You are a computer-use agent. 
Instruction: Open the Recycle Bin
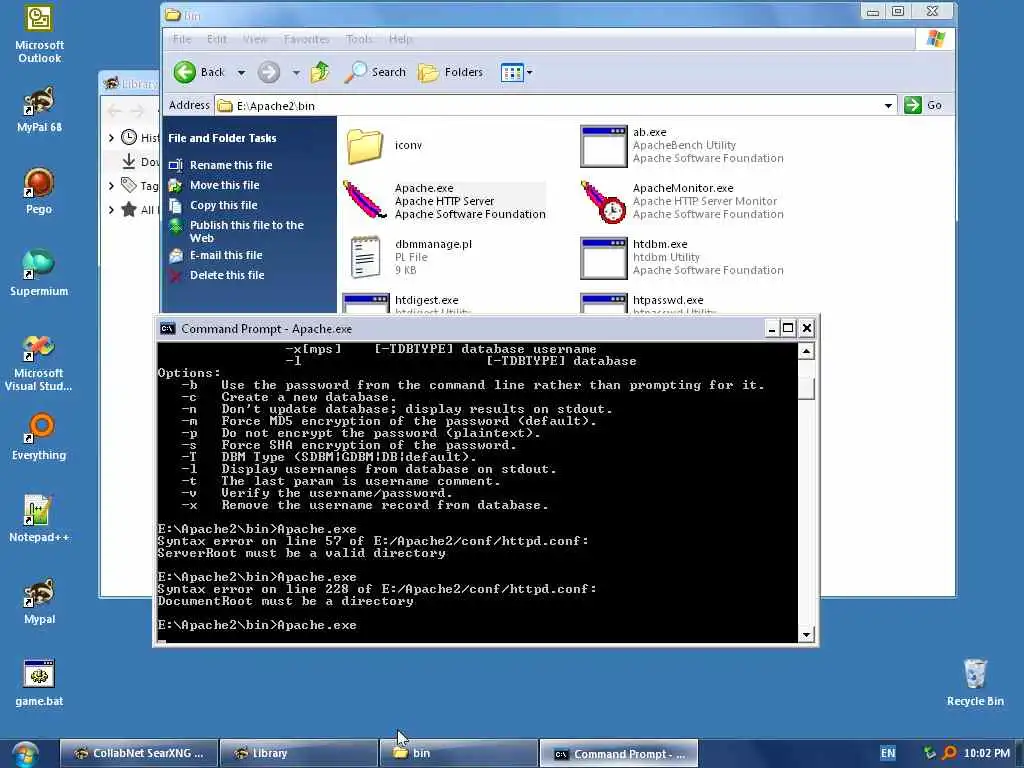(x=975, y=683)
